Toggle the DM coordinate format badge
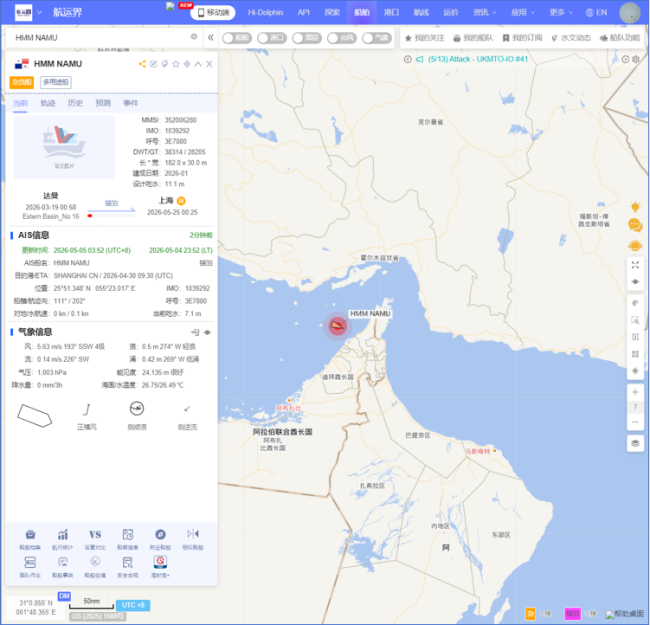Viewport: 650px width, 625px height. (x=64, y=596)
